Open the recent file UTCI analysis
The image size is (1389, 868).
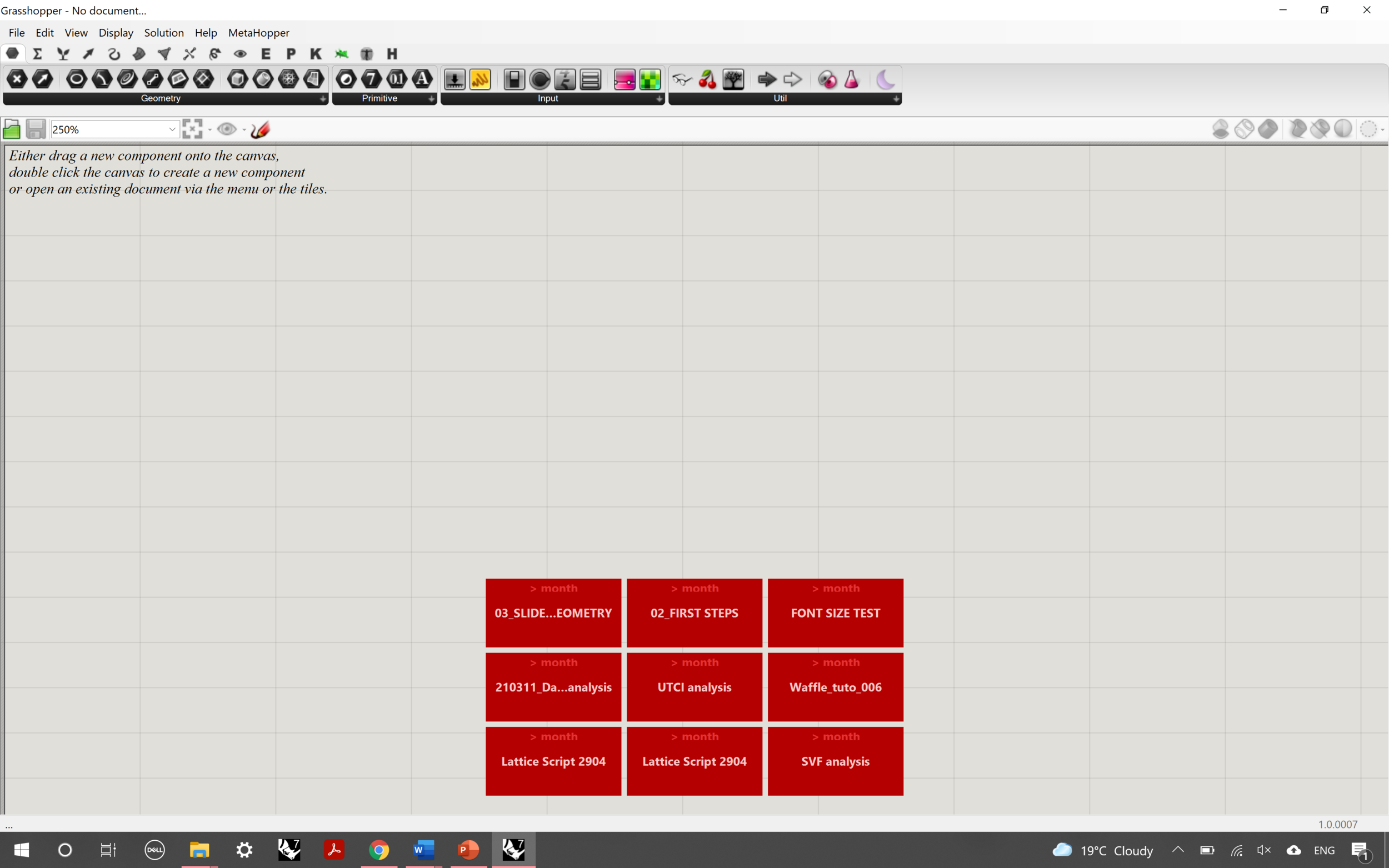[x=693, y=686]
